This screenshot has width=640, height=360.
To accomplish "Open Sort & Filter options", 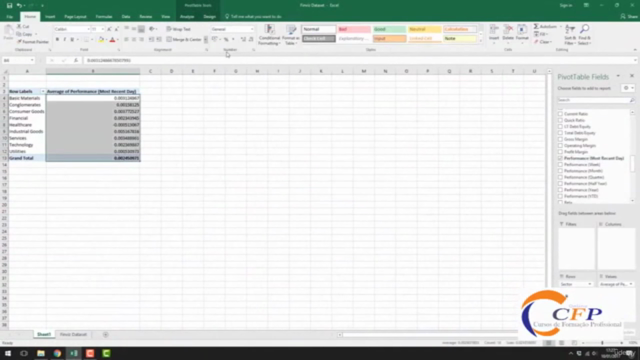I will [570, 35].
